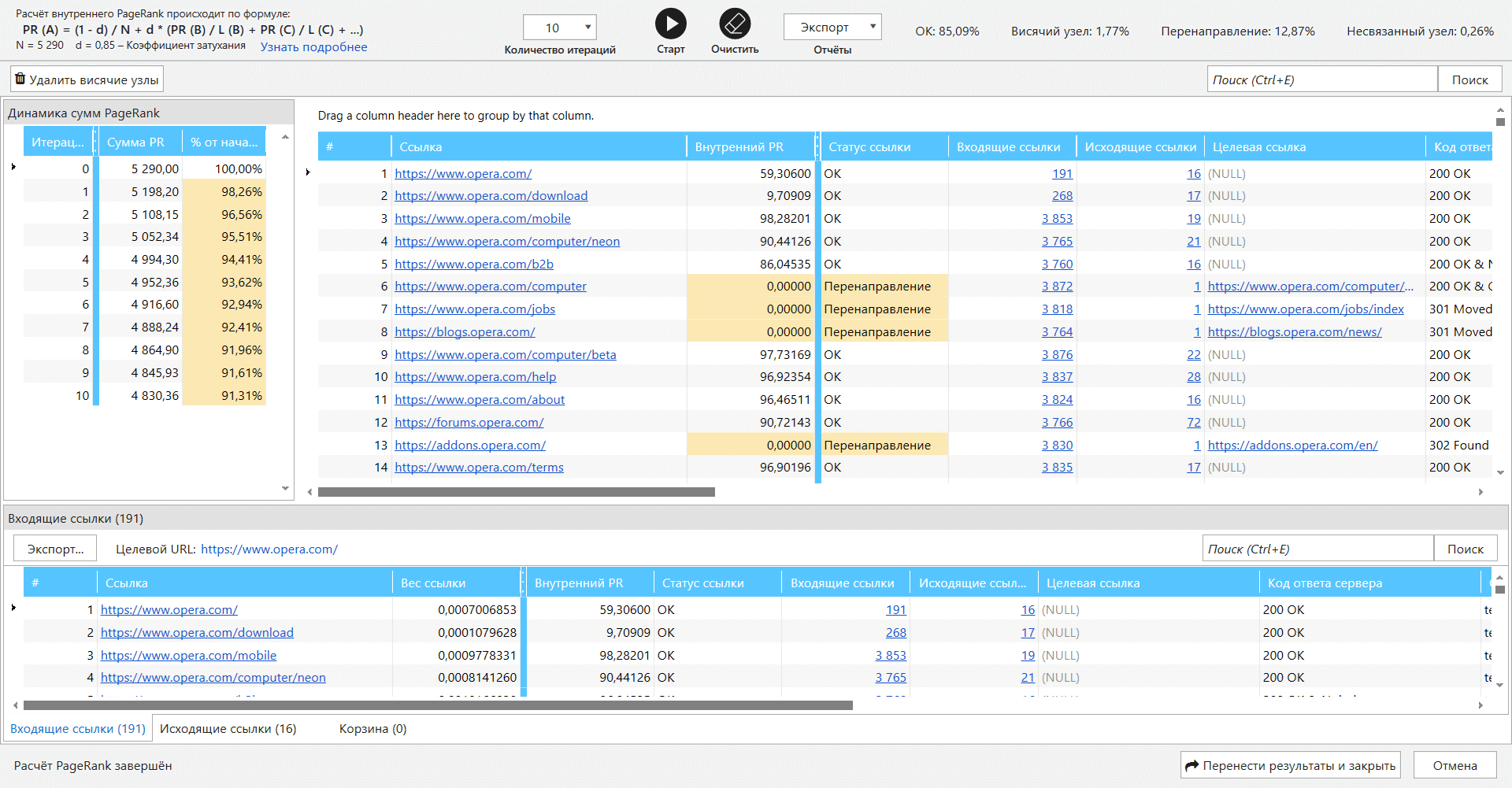Click scroll-down arrow of dynamics panel

pos(285,488)
